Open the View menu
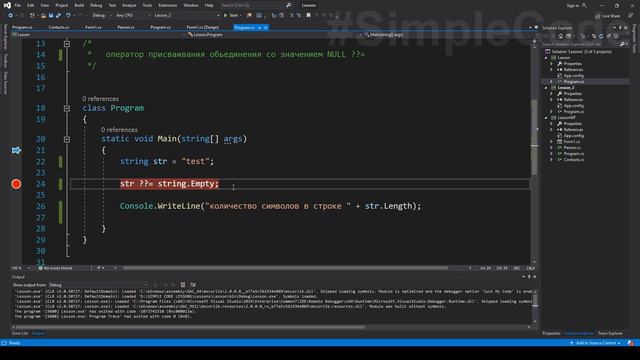The image size is (640, 360). coord(44,5)
